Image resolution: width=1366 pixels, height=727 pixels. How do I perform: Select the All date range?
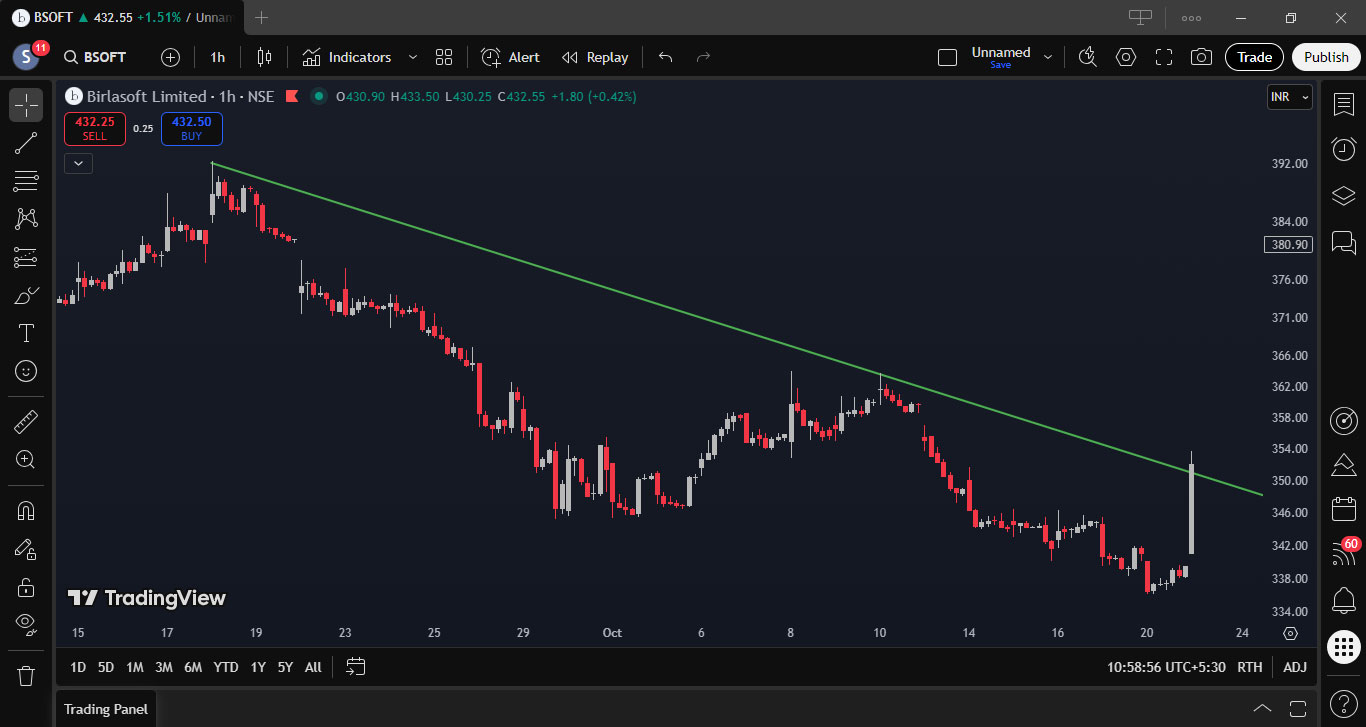pos(313,667)
